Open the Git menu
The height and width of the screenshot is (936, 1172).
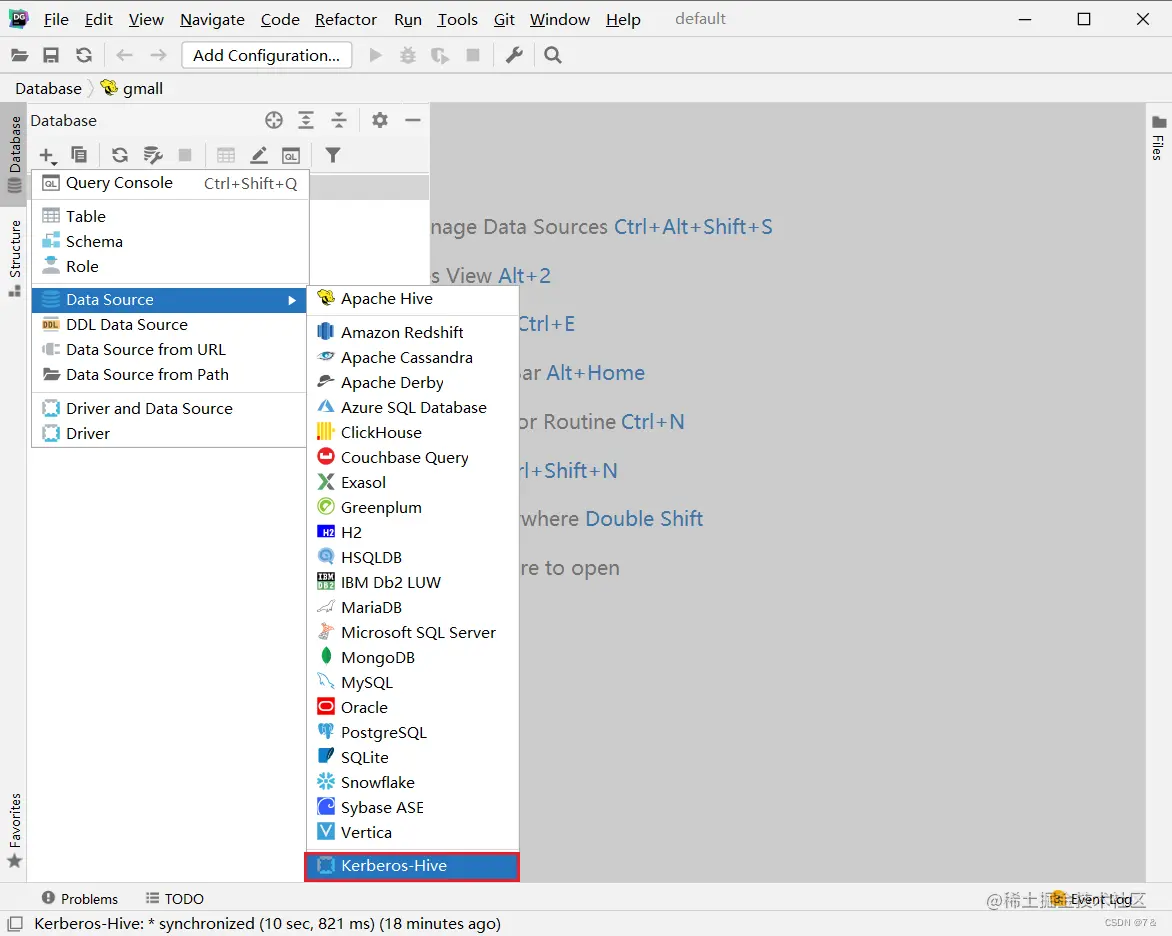click(504, 19)
